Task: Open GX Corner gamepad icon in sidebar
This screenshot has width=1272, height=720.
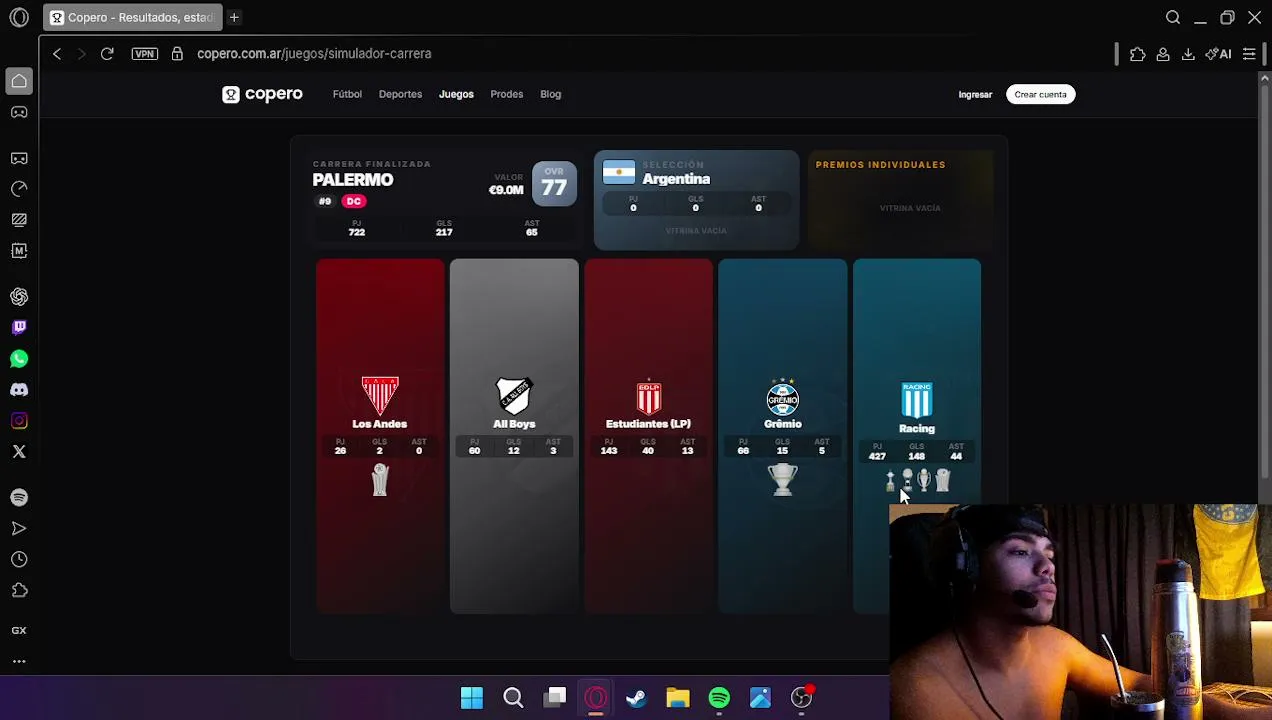Action: click(19, 112)
